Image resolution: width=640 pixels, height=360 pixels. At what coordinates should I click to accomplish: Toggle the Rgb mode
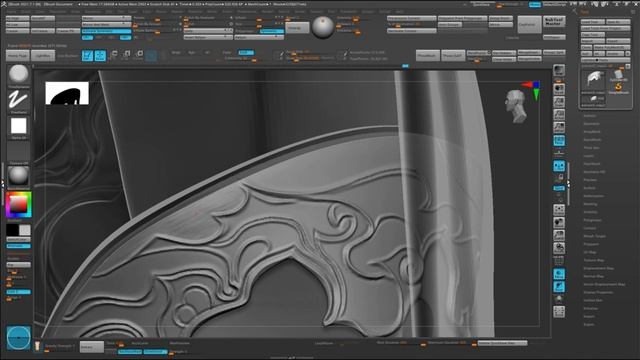(x=191, y=53)
